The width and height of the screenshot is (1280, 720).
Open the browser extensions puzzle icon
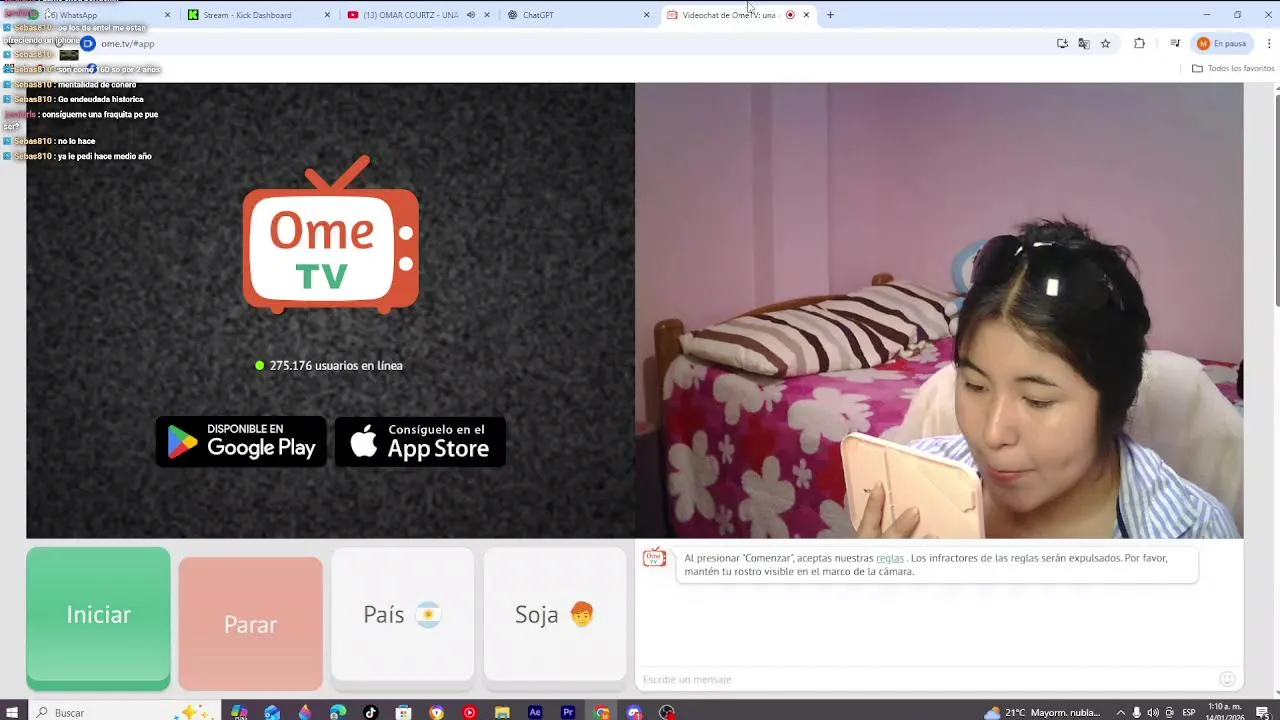(x=1139, y=43)
